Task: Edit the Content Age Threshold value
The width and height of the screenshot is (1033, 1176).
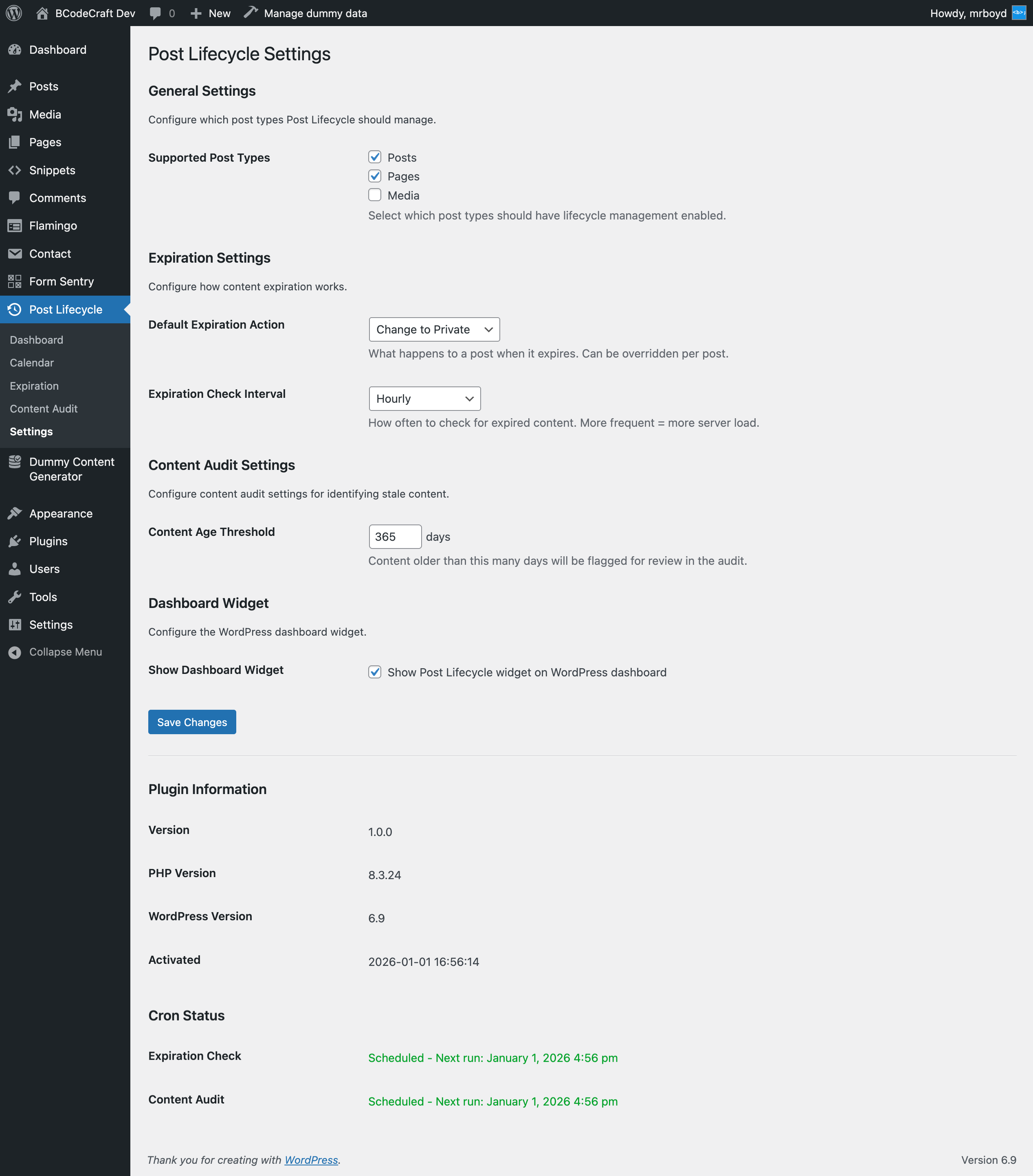Action: (x=395, y=536)
